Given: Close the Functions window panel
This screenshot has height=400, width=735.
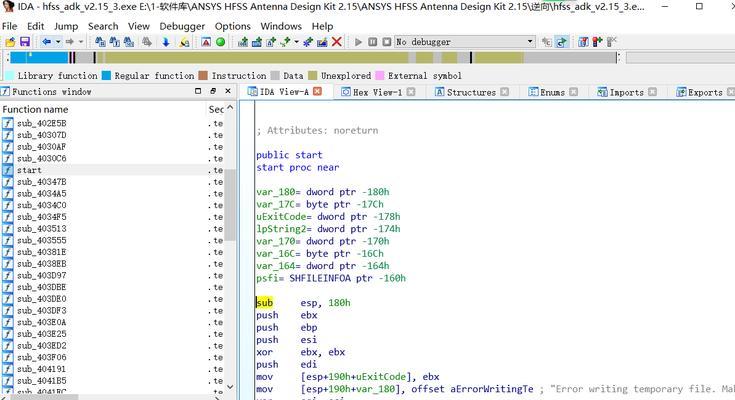Looking at the screenshot, I should point(228,91).
